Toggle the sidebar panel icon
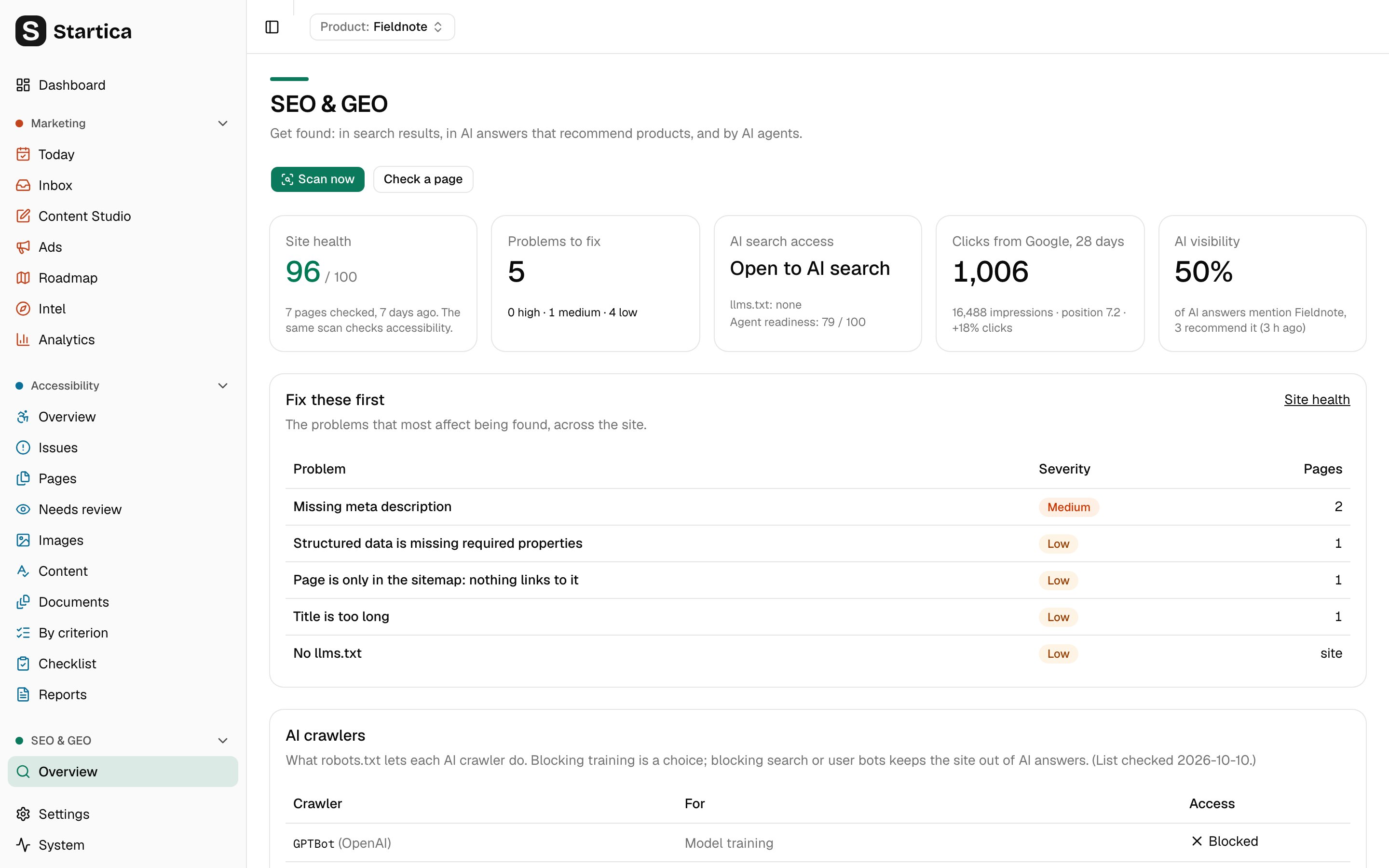Image resolution: width=1389 pixels, height=868 pixels. (272, 27)
